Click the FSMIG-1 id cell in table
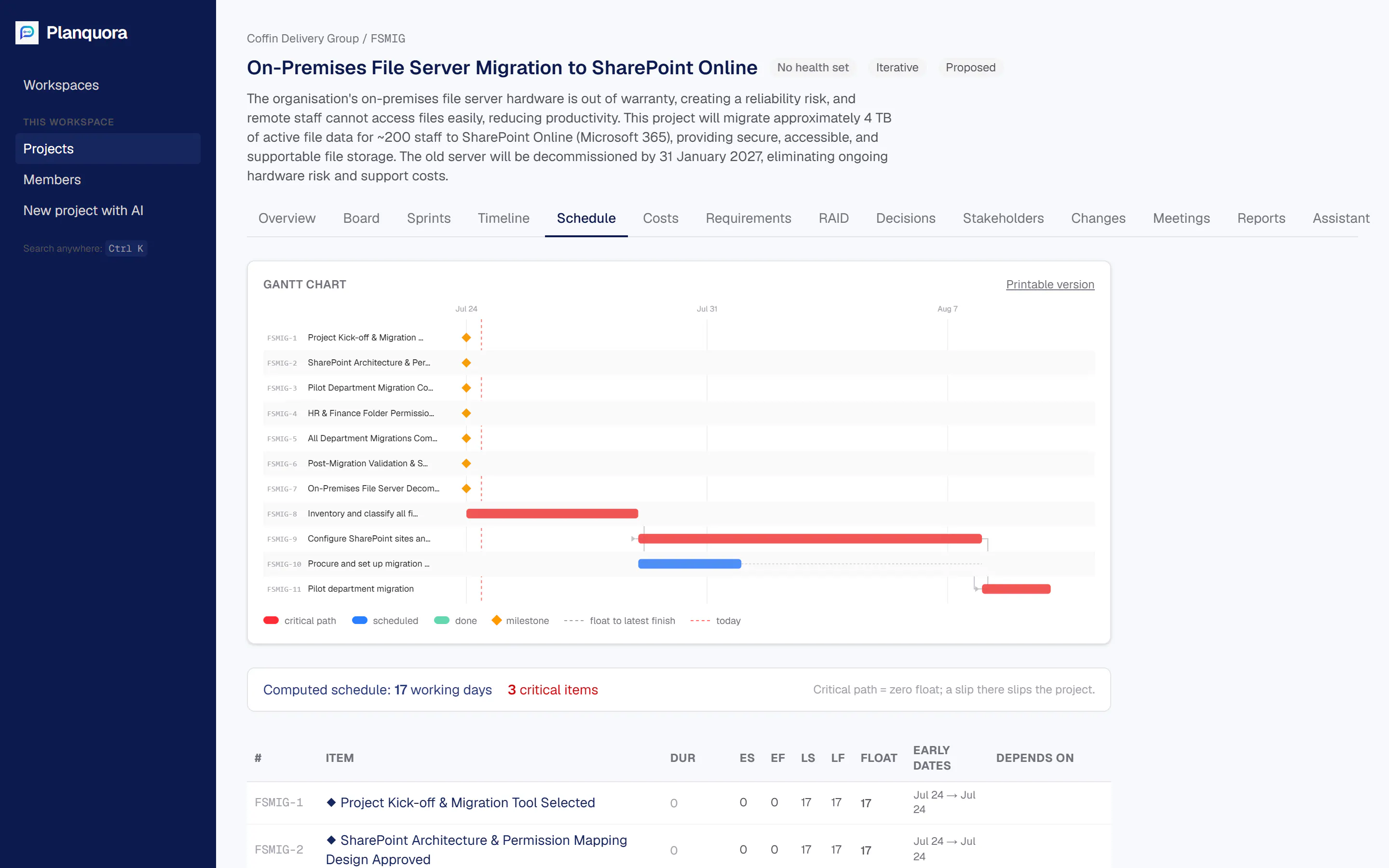1389x868 pixels. (x=278, y=802)
